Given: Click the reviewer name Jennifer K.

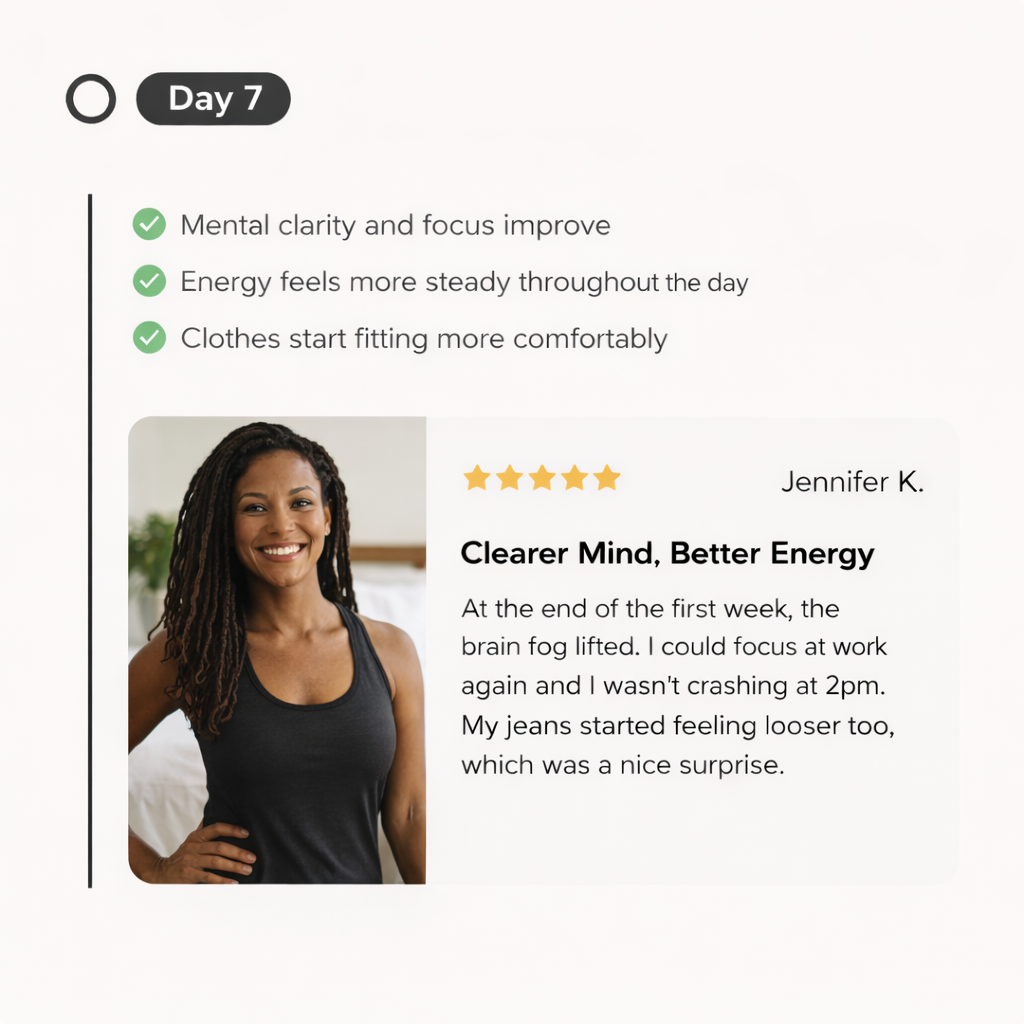Looking at the screenshot, I should (852, 482).
